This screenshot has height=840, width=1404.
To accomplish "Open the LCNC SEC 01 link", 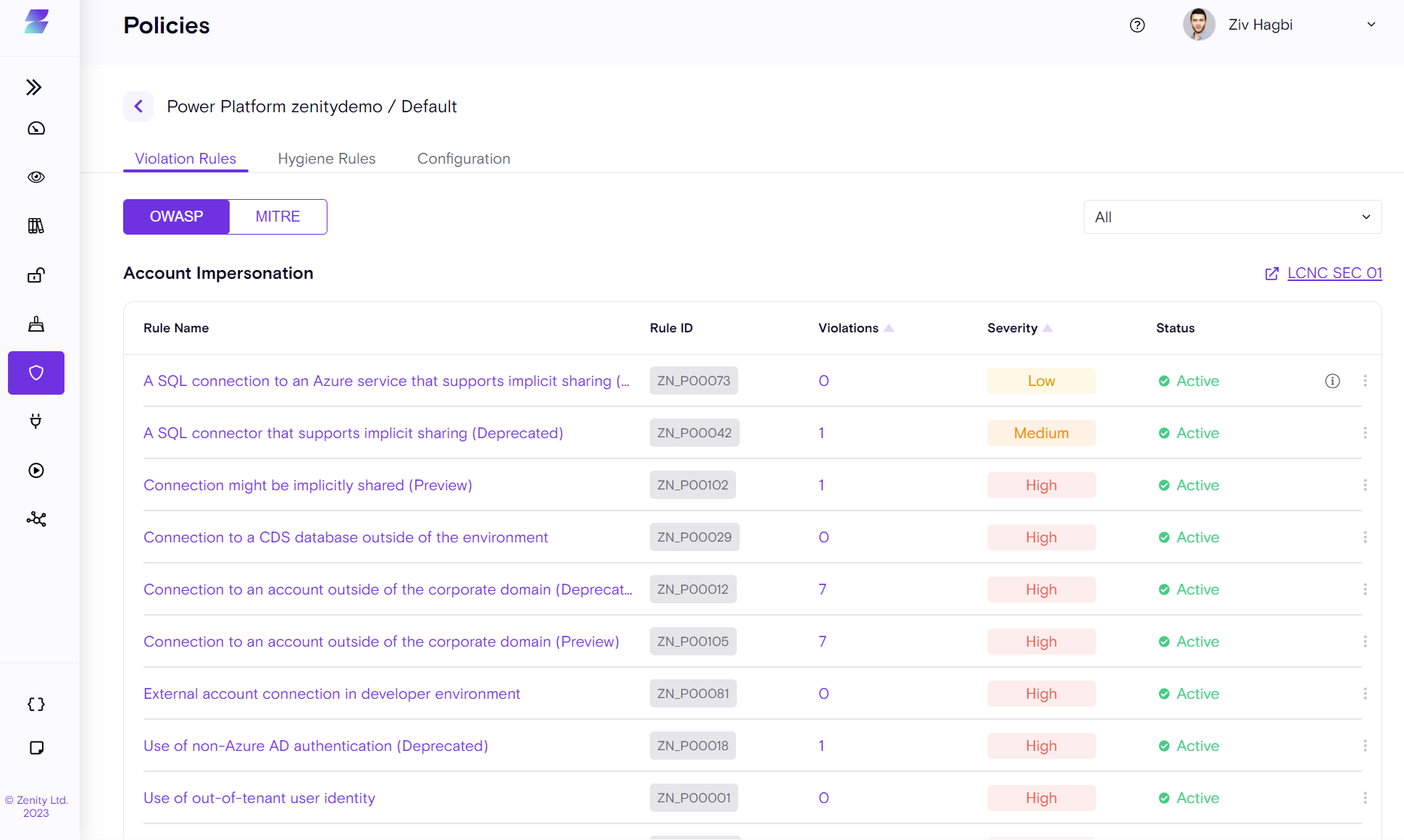I will (x=1334, y=273).
